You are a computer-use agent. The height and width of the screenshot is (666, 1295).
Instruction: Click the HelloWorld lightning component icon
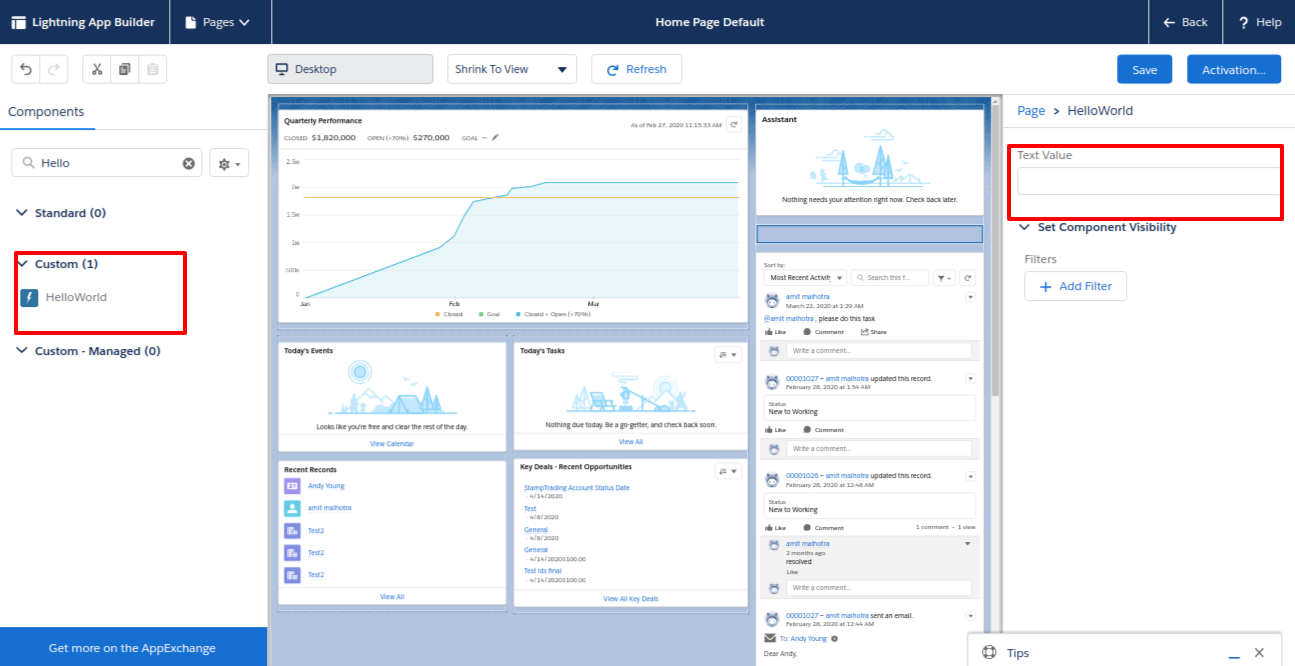(29, 297)
